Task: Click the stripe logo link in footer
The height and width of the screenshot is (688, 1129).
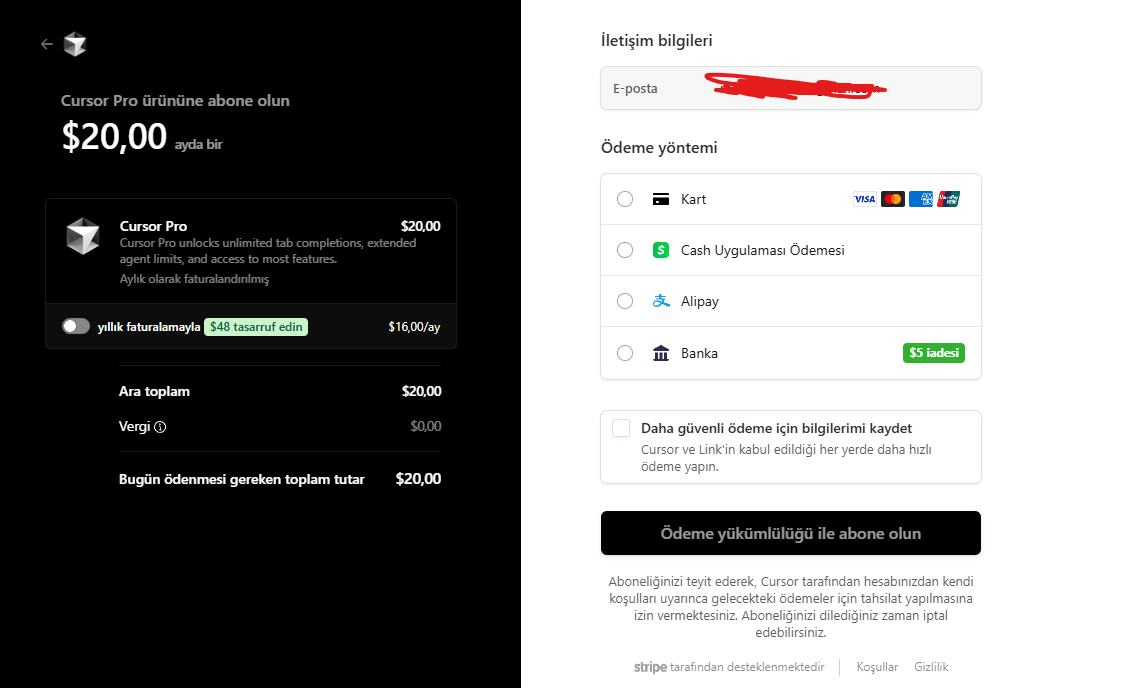Action: (x=650, y=667)
